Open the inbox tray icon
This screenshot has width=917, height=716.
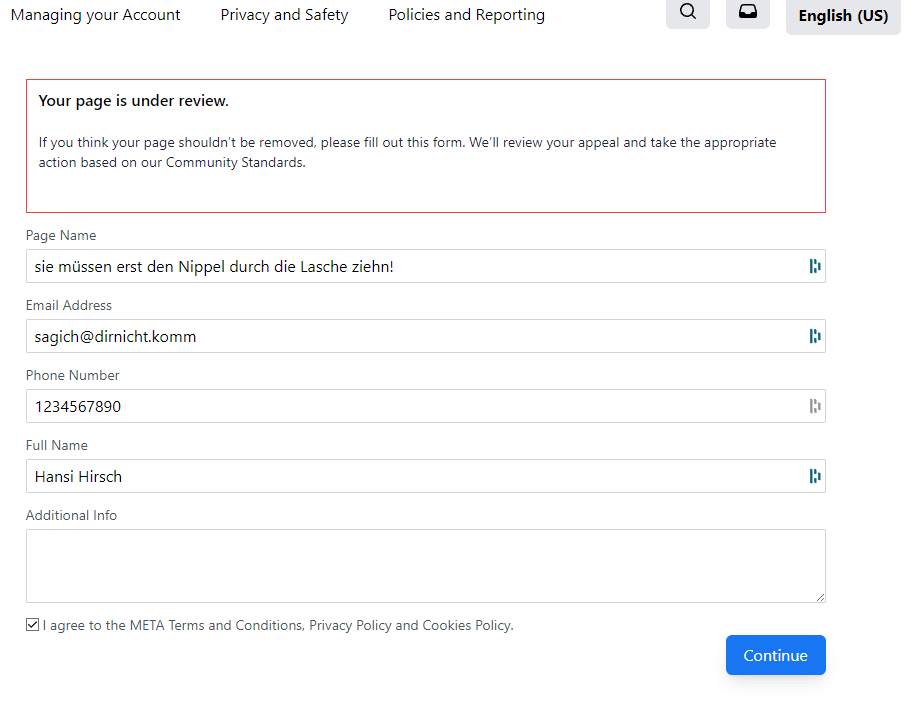click(x=747, y=12)
